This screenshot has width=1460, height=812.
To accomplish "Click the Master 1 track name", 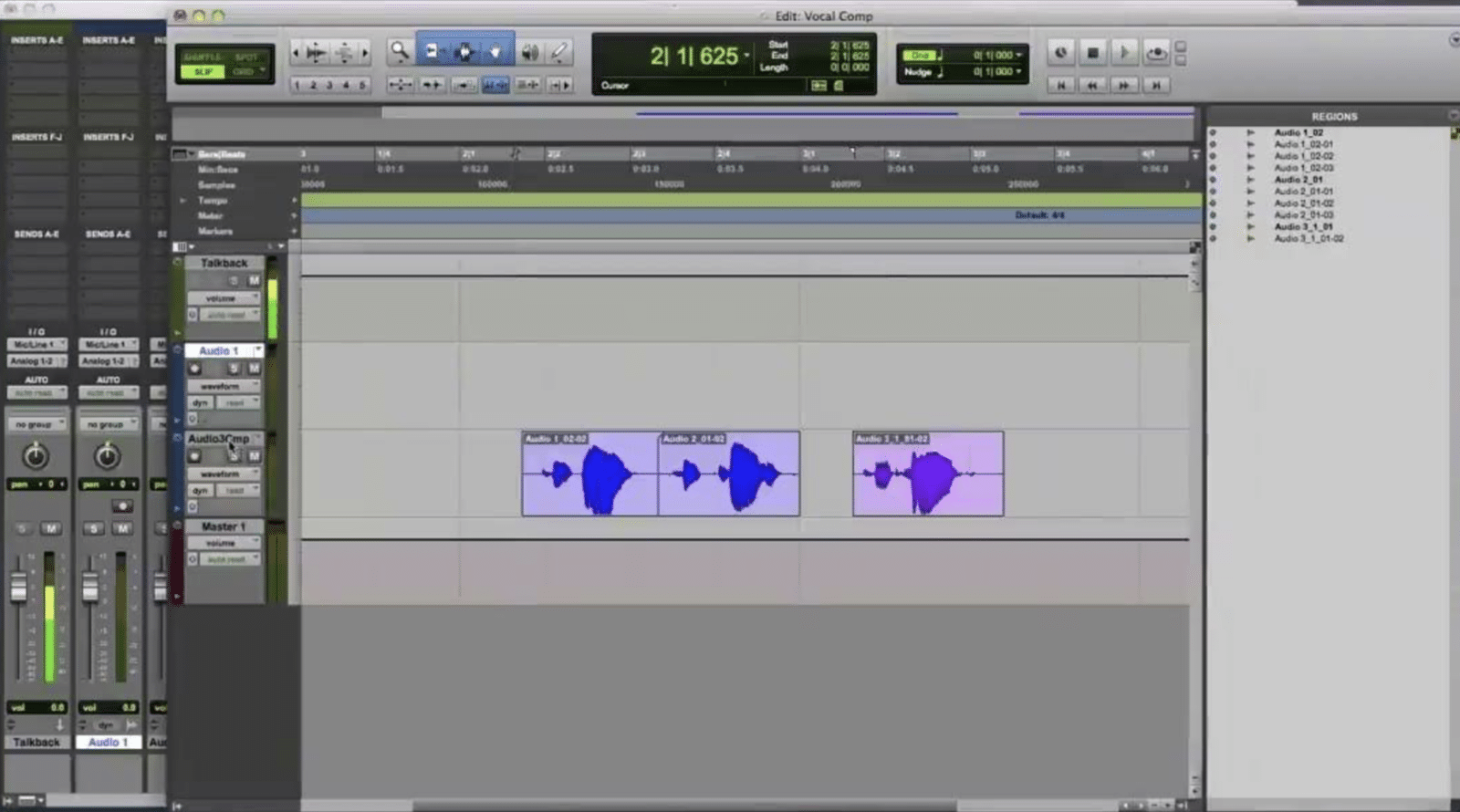I will pos(224,526).
